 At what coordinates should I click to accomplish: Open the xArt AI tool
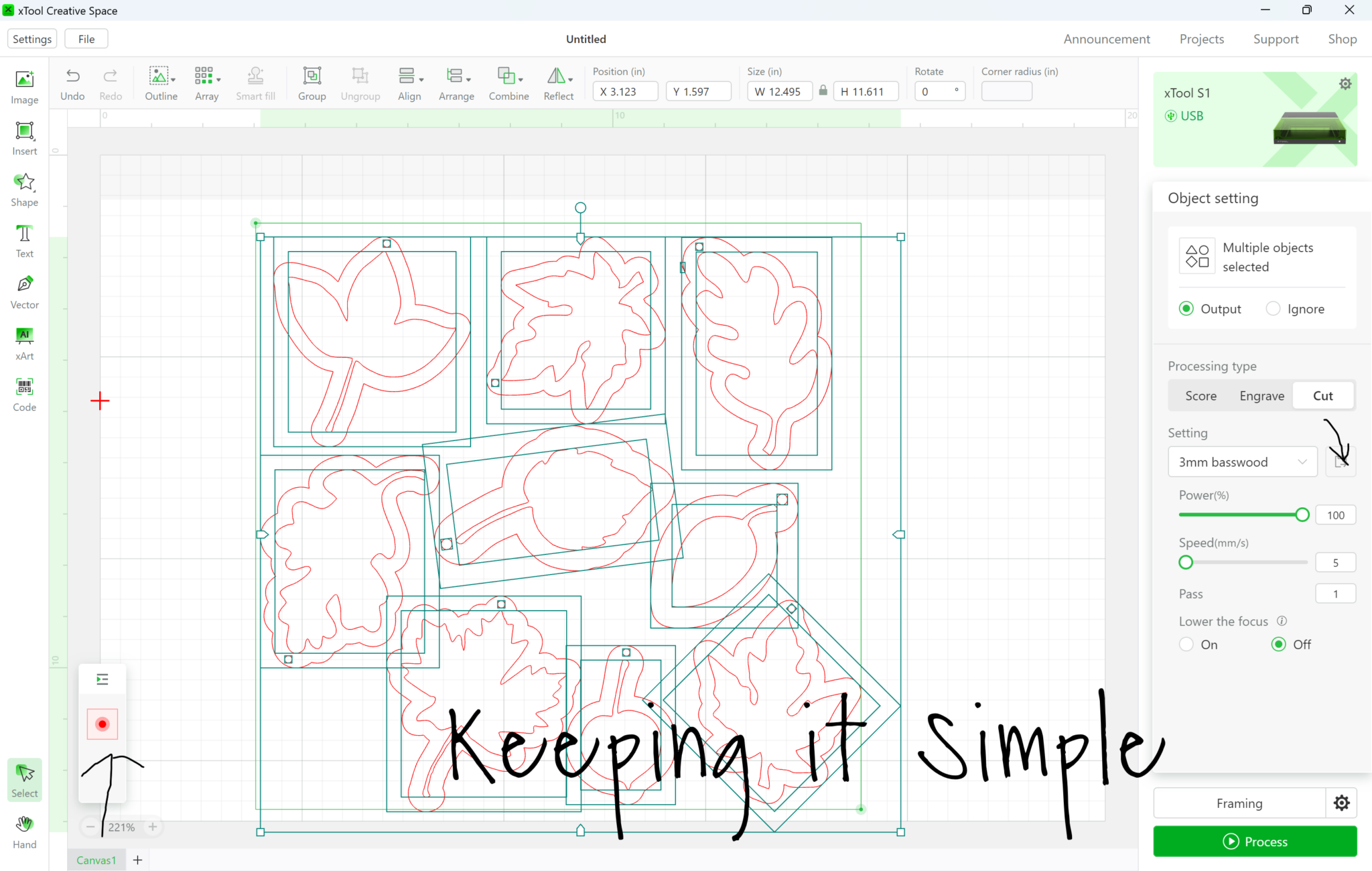click(x=25, y=336)
